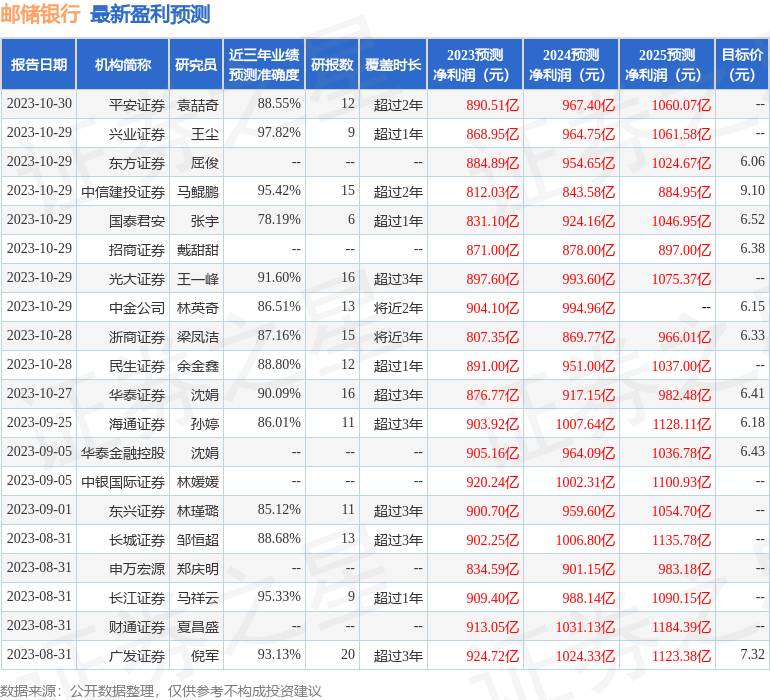The height and width of the screenshot is (700, 770).
Task: Click analyst name 张宇
Action: pyautogui.click(x=205, y=221)
